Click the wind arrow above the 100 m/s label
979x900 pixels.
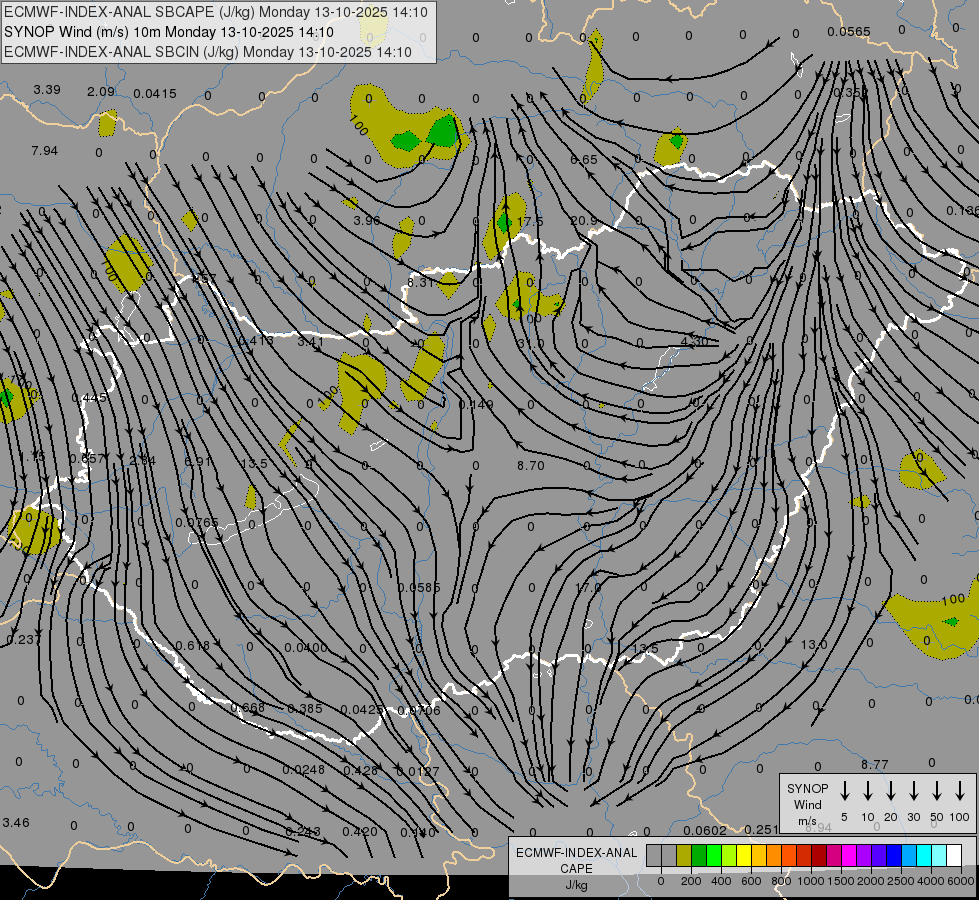point(960,790)
